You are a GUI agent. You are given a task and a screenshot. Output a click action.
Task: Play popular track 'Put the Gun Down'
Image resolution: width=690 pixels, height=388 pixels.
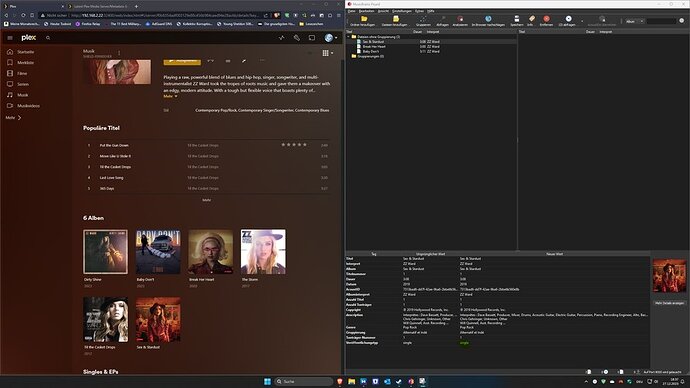tap(114, 145)
